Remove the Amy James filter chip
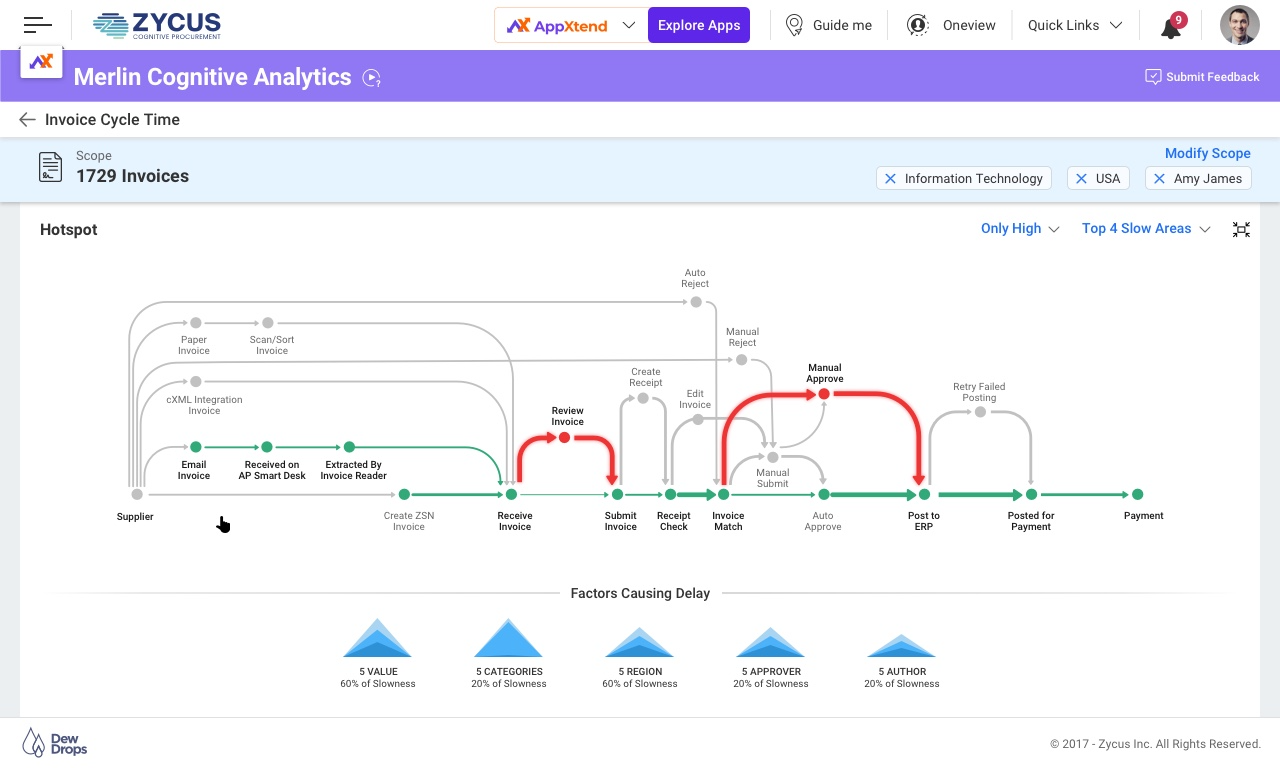 [1159, 179]
